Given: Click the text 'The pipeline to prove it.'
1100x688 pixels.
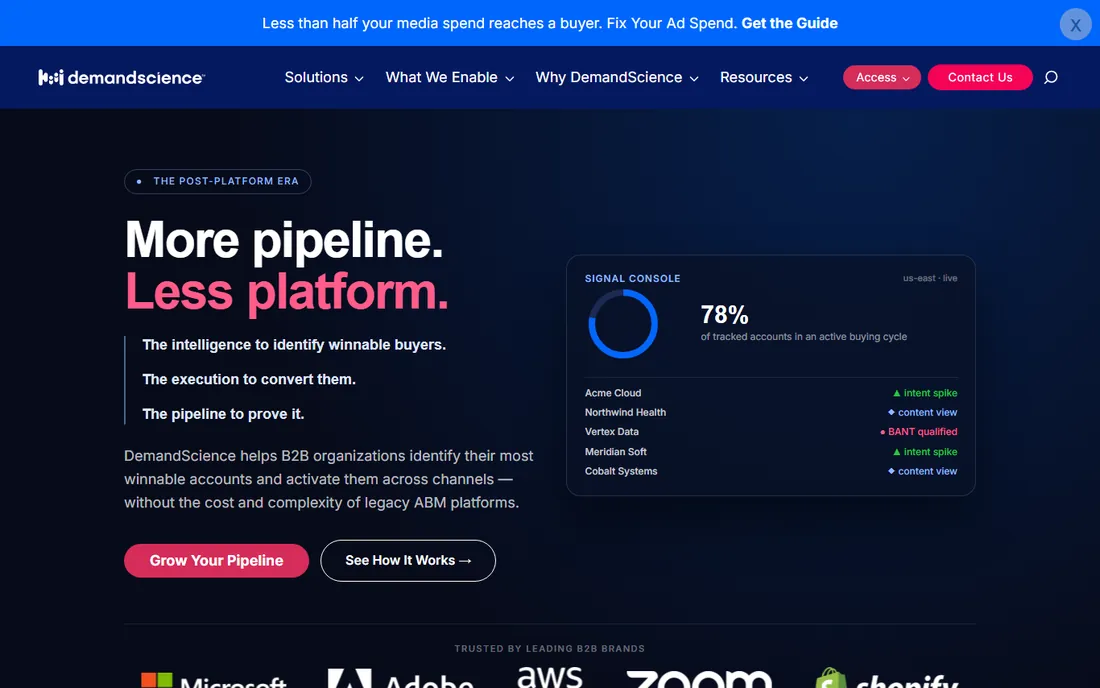Looking at the screenshot, I should [x=223, y=414].
